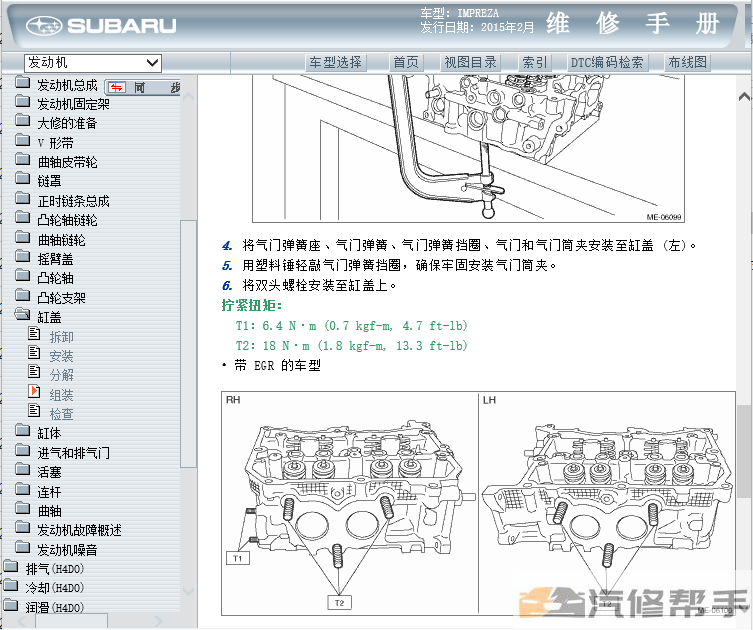Open folder icon for 链罩
This screenshot has height=630, width=753.
point(22,178)
